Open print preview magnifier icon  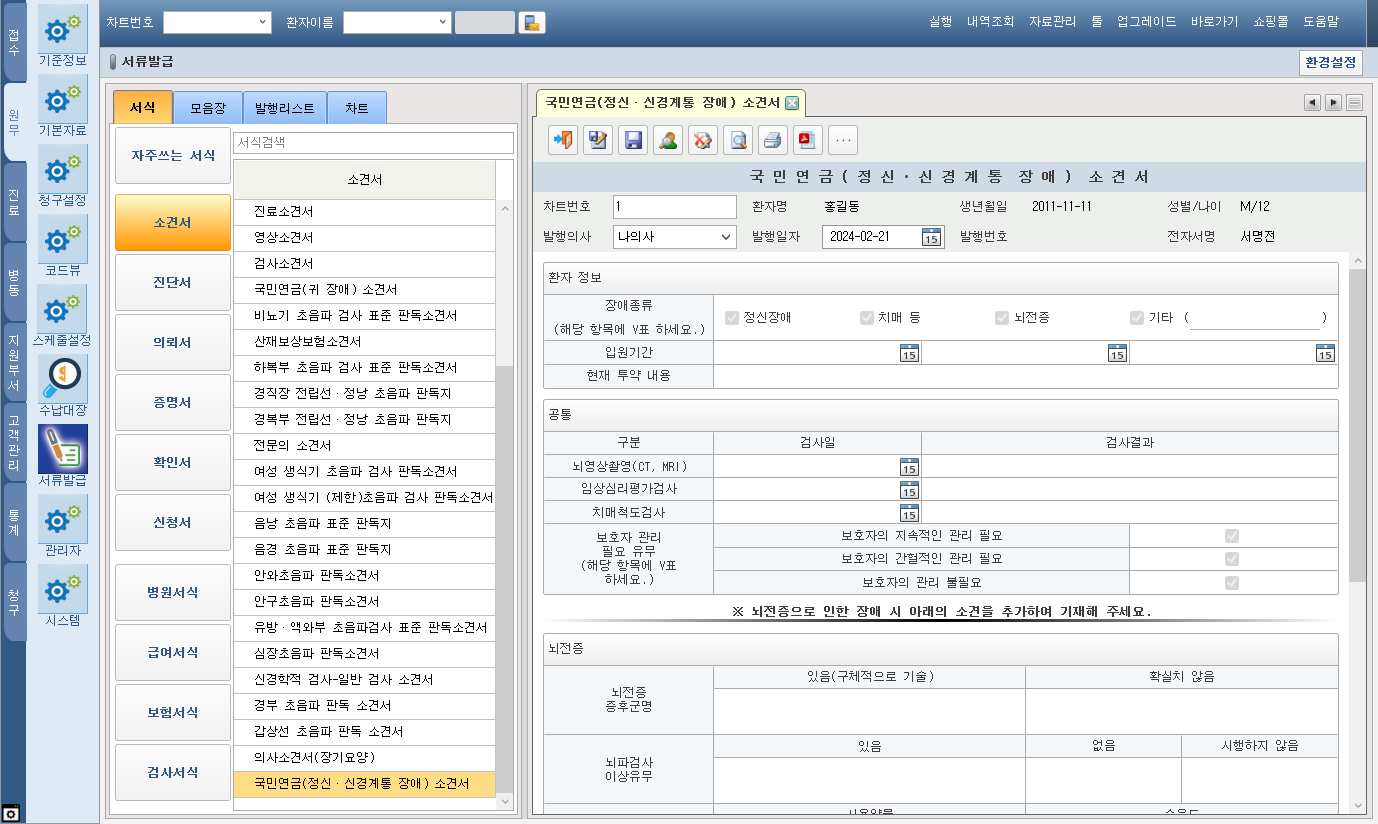pyautogui.click(x=738, y=140)
